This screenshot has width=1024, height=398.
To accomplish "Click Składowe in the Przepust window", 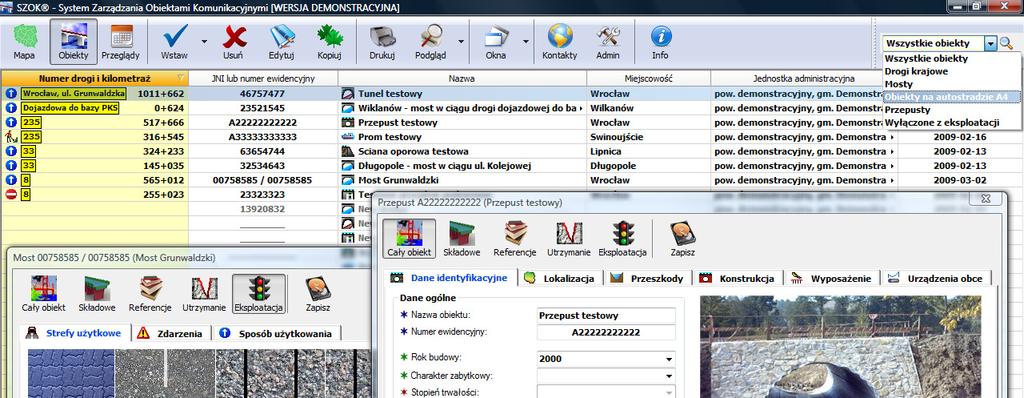I will [x=462, y=239].
